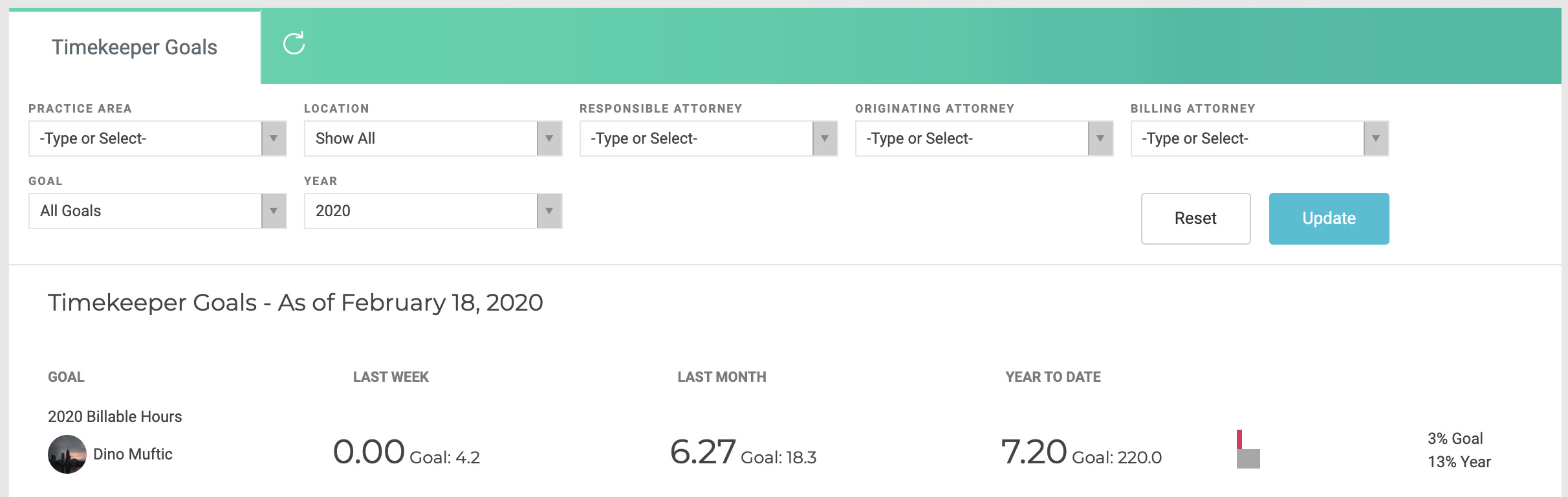Click the year-to-date progress bar chart
The height and width of the screenshot is (497, 1568).
(1248, 449)
